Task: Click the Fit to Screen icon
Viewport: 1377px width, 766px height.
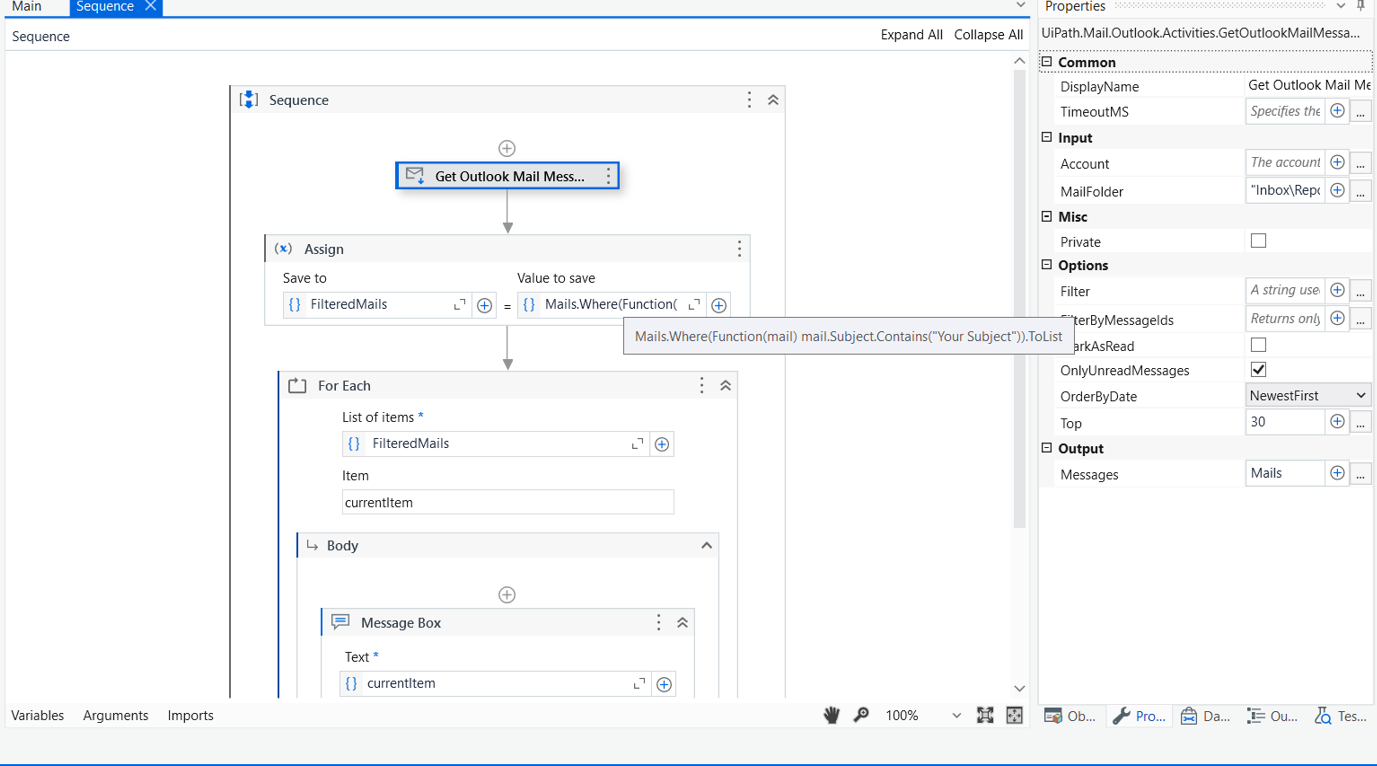Action: coord(985,715)
